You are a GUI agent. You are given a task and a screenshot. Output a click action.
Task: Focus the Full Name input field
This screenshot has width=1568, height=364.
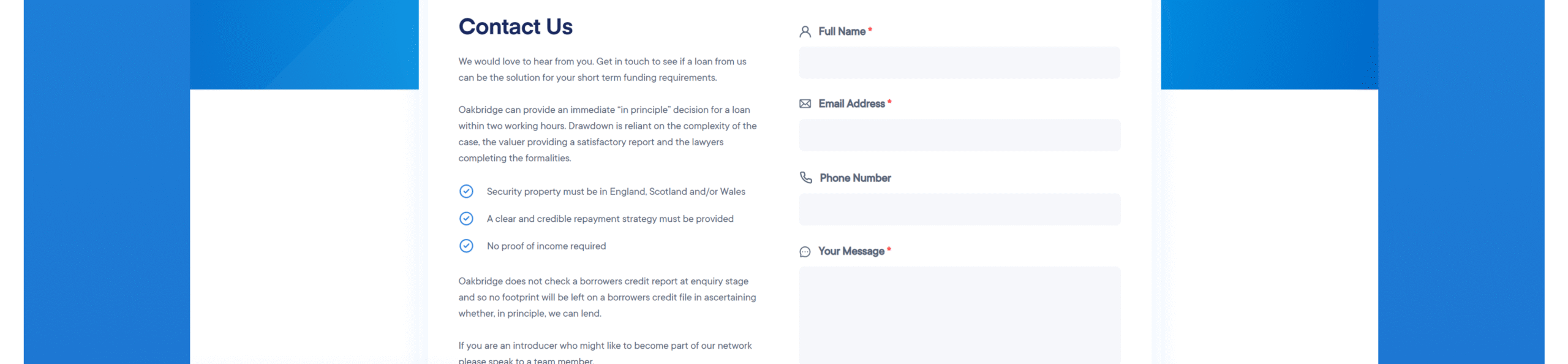(959, 63)
